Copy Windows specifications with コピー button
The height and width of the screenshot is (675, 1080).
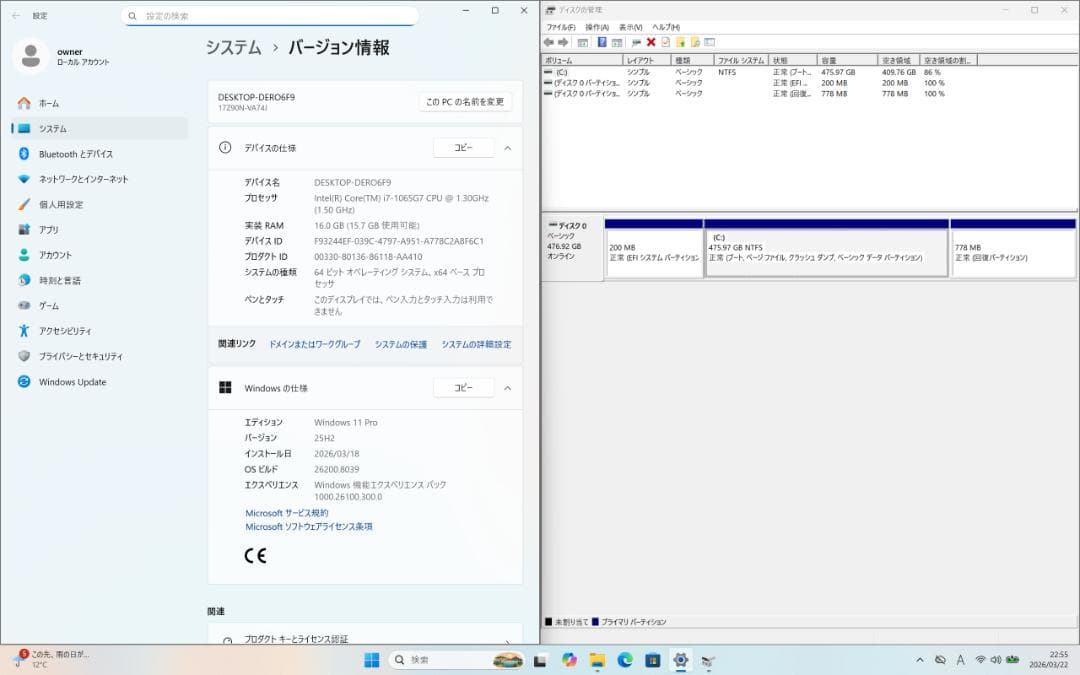point(464,388)
